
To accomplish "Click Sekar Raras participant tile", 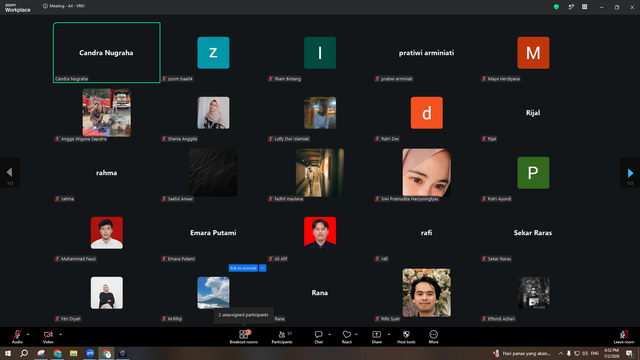I will click(533, 233).
